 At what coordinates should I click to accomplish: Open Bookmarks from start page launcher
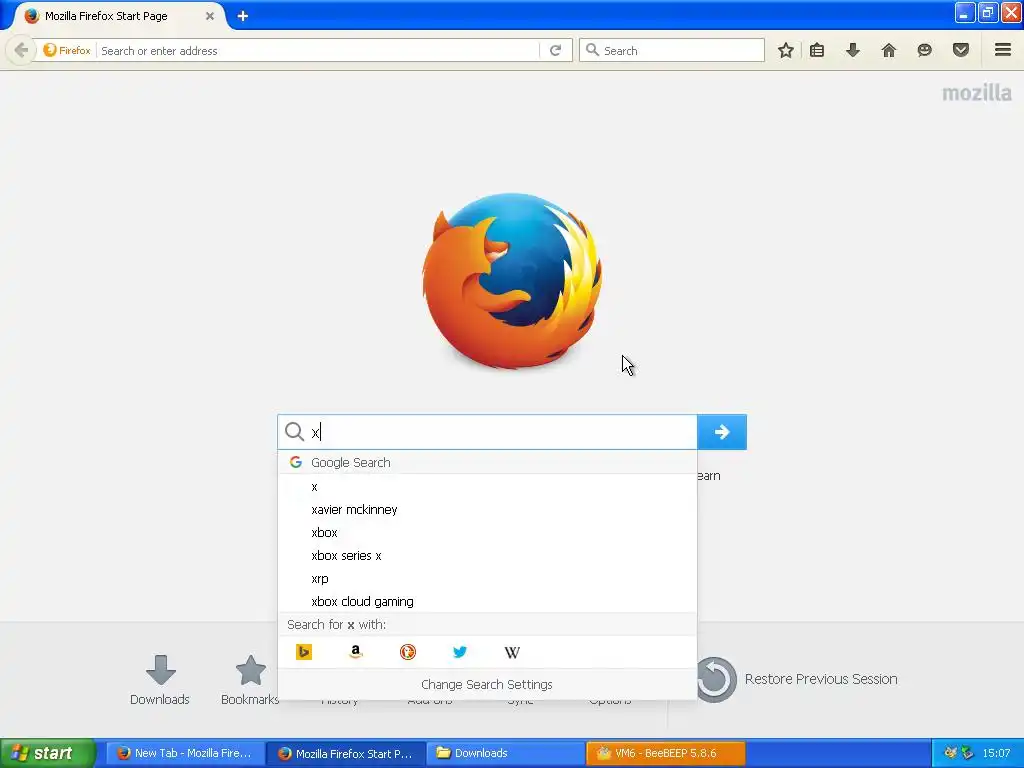250,680
